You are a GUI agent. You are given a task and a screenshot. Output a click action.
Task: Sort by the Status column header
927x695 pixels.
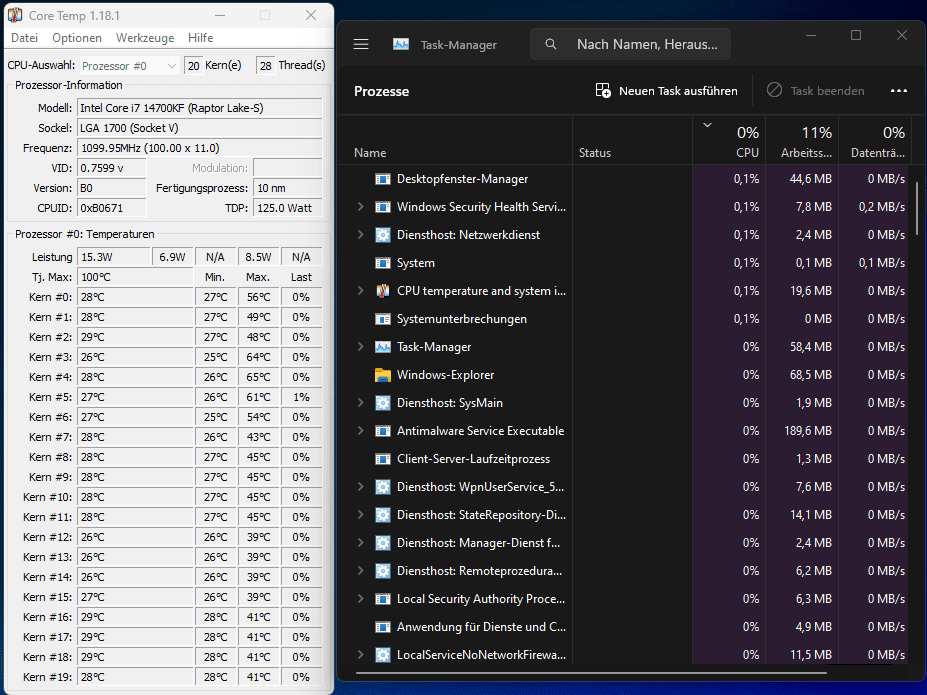point(595,152)
